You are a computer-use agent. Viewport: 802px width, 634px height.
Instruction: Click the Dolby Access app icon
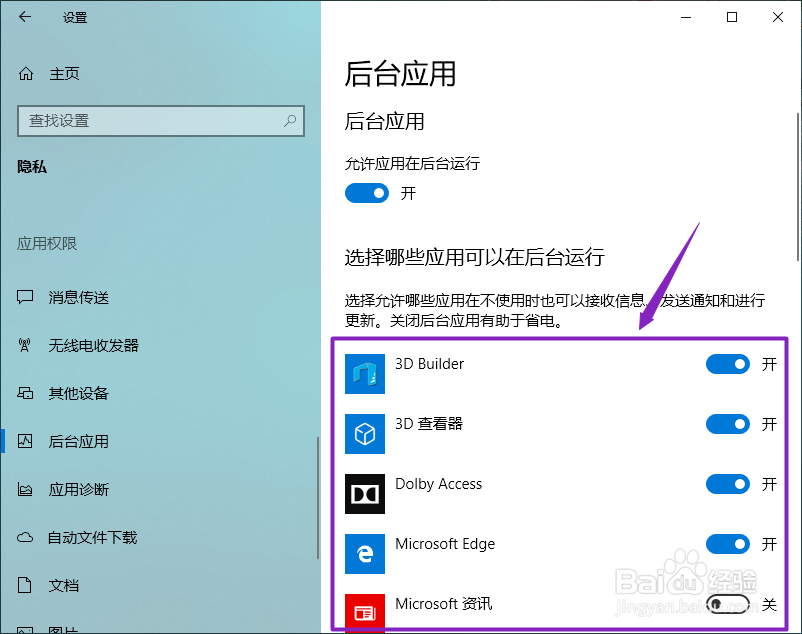(365, 494)
